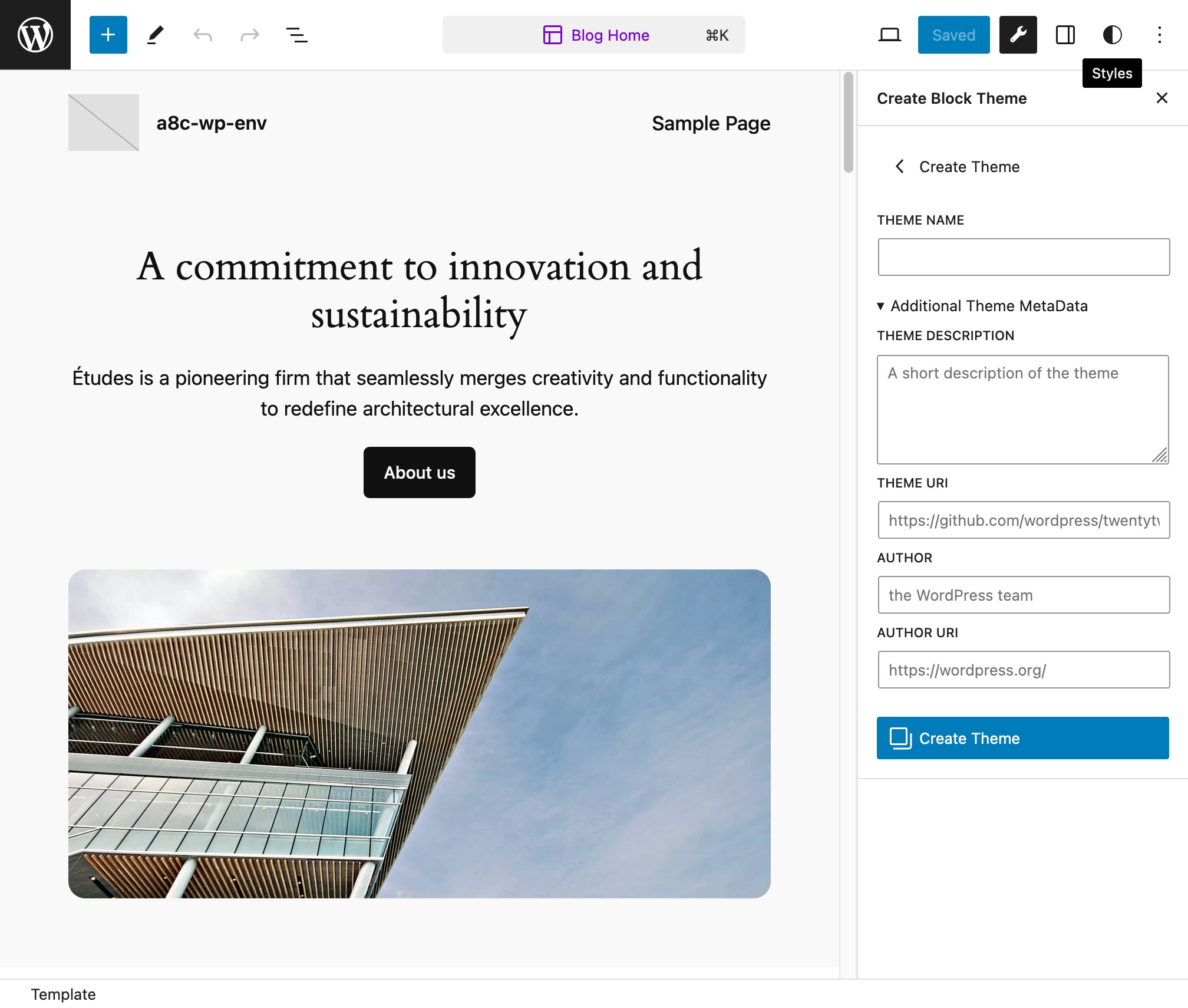Go back using the Create Theme chevron
1188x1008 pixels.
(900, 167)
